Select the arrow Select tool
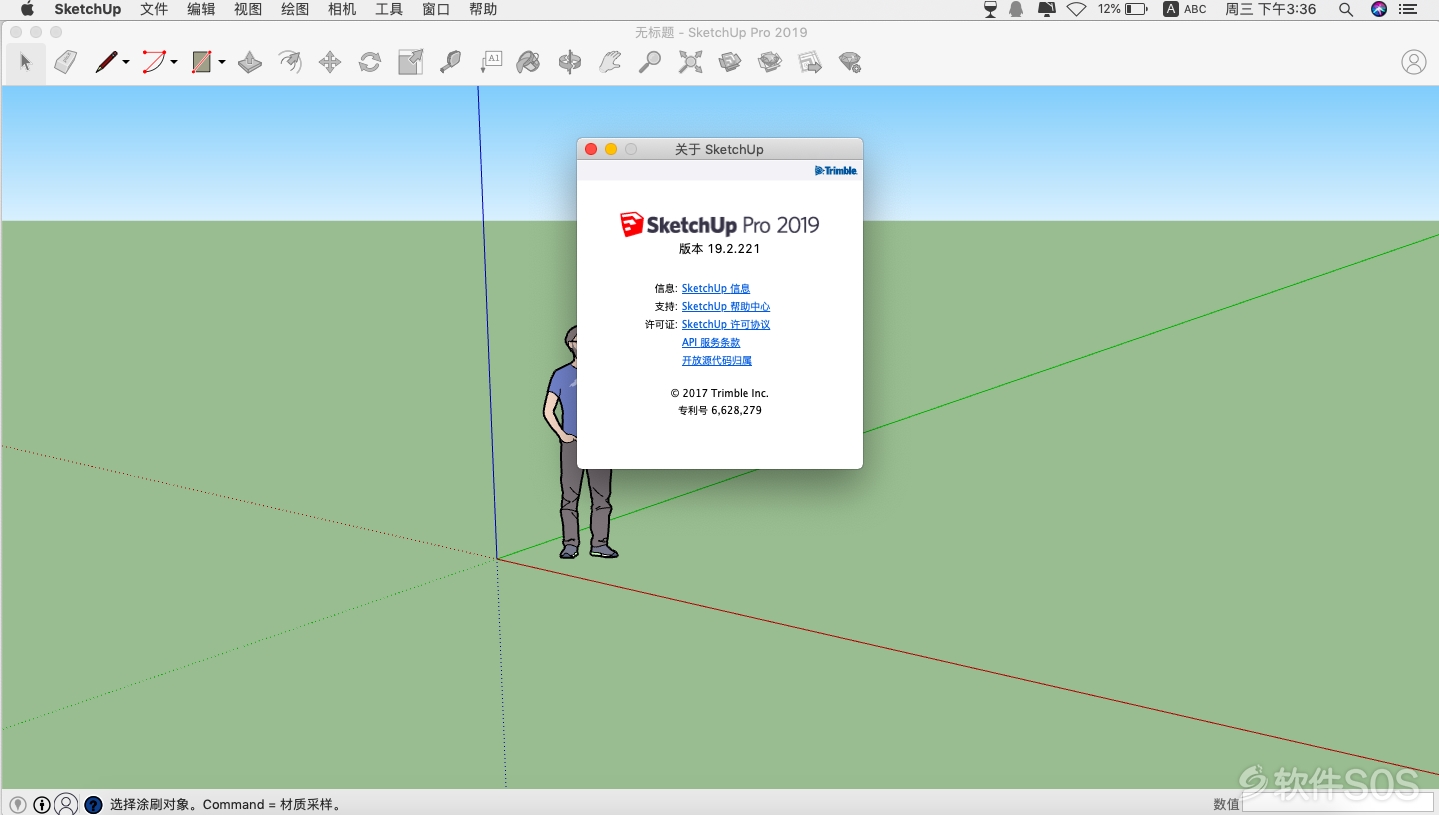 pos(25,62)
